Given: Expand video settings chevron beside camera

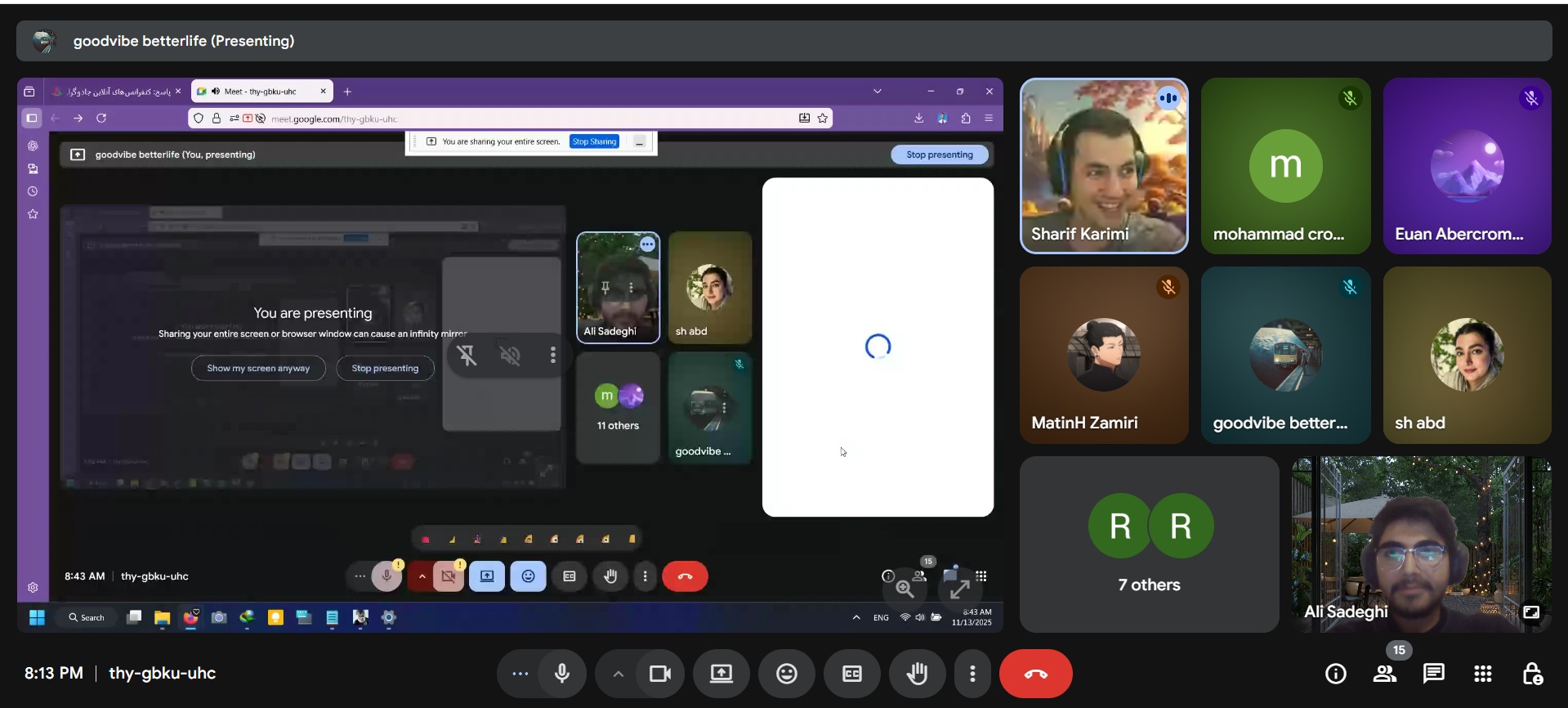Looking at the screenshot, I should click(x=619, y=674).
